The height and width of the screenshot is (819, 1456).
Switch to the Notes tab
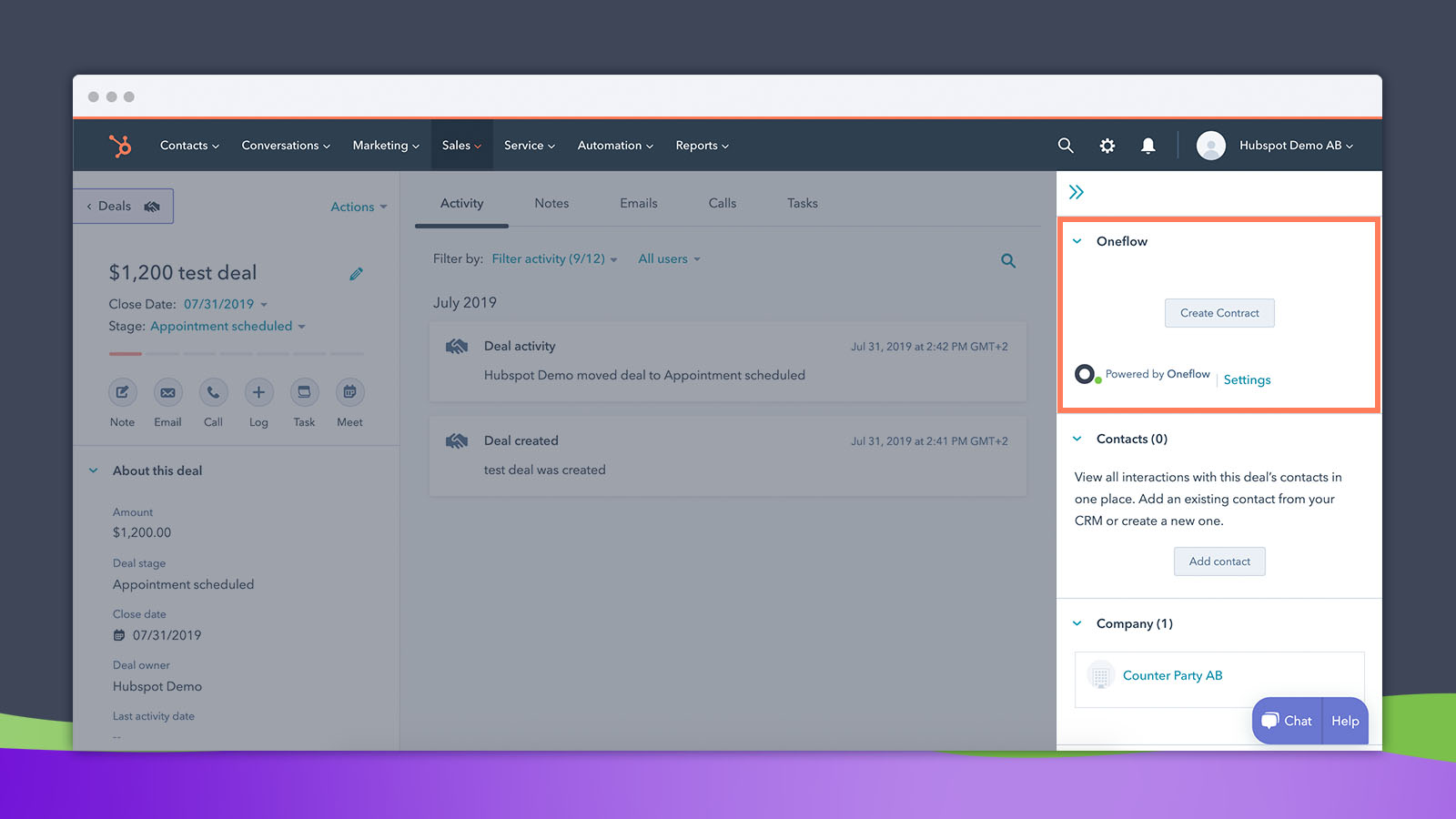(551, 203)
